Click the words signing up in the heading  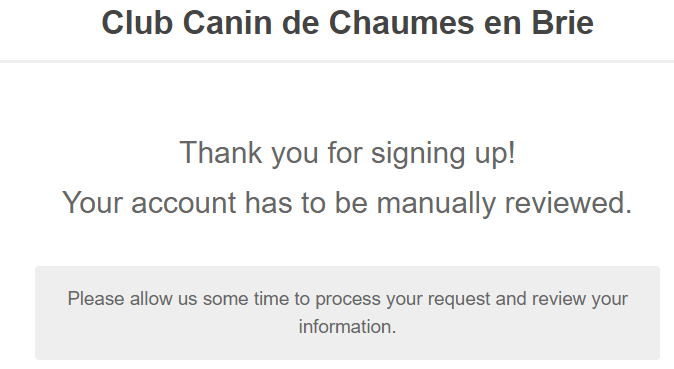click(x=443, y=154)
